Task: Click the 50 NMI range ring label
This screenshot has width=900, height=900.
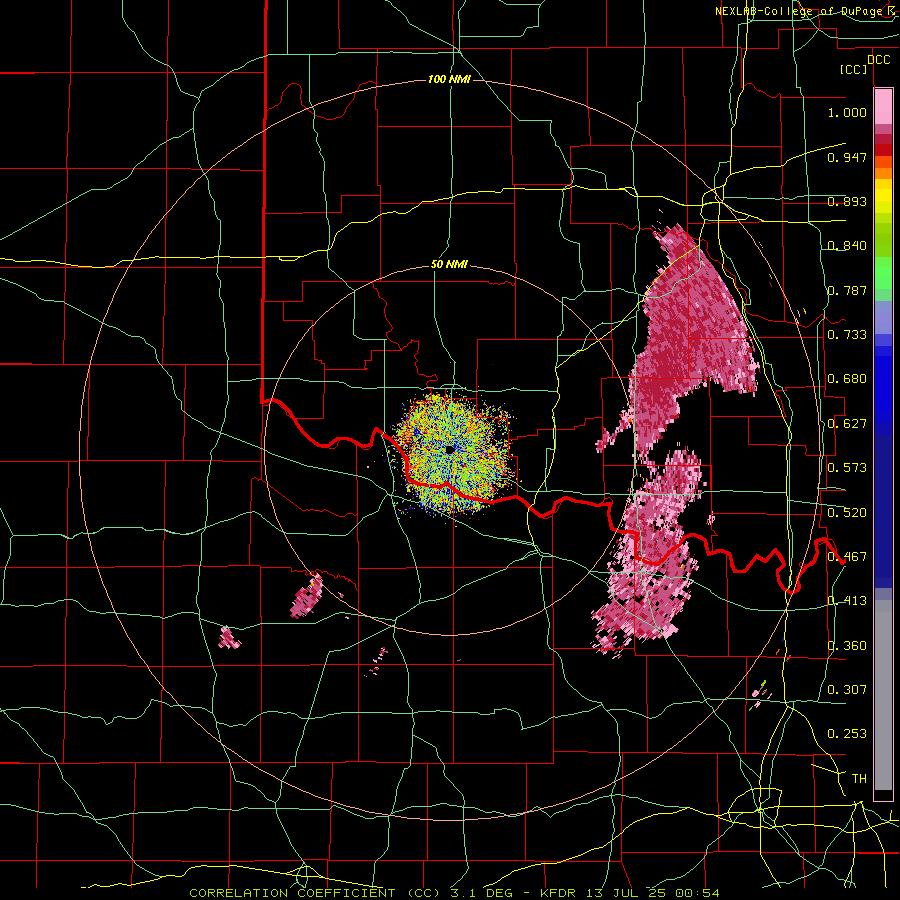Action: (449, 264)
